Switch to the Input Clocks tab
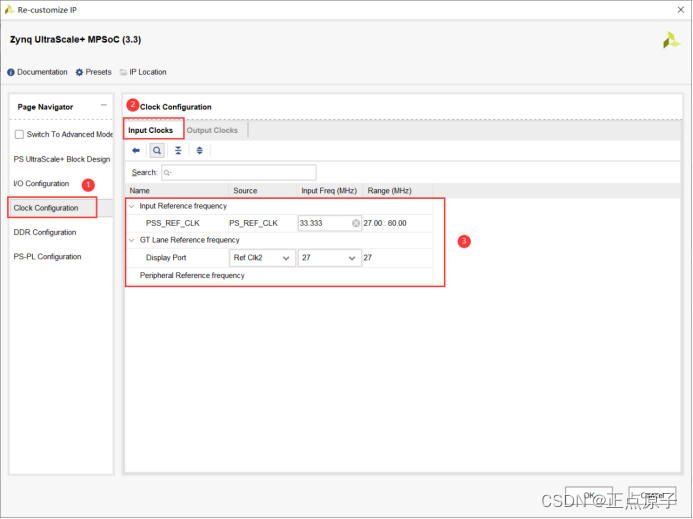This screenshot has height=519, width=693. (151, 130)
